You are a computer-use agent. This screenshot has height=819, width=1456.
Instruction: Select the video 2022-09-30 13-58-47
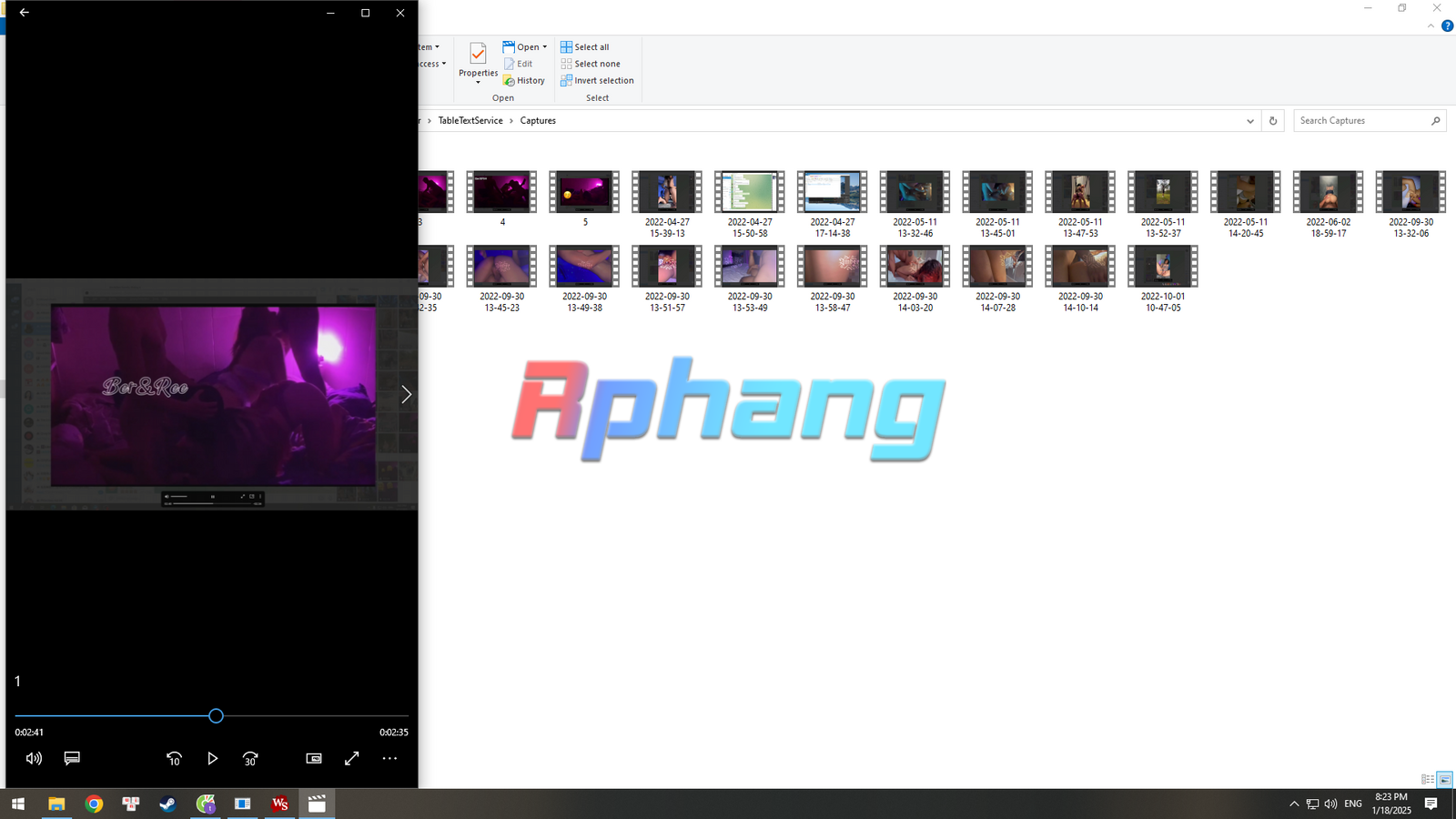coord(833,278)
